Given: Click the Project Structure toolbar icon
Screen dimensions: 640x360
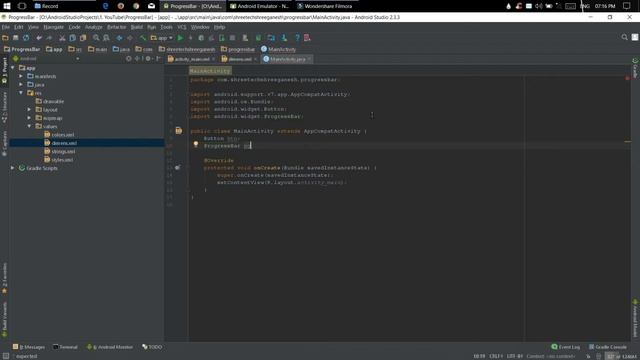Looking at the screenshot, I should point(271,38).
